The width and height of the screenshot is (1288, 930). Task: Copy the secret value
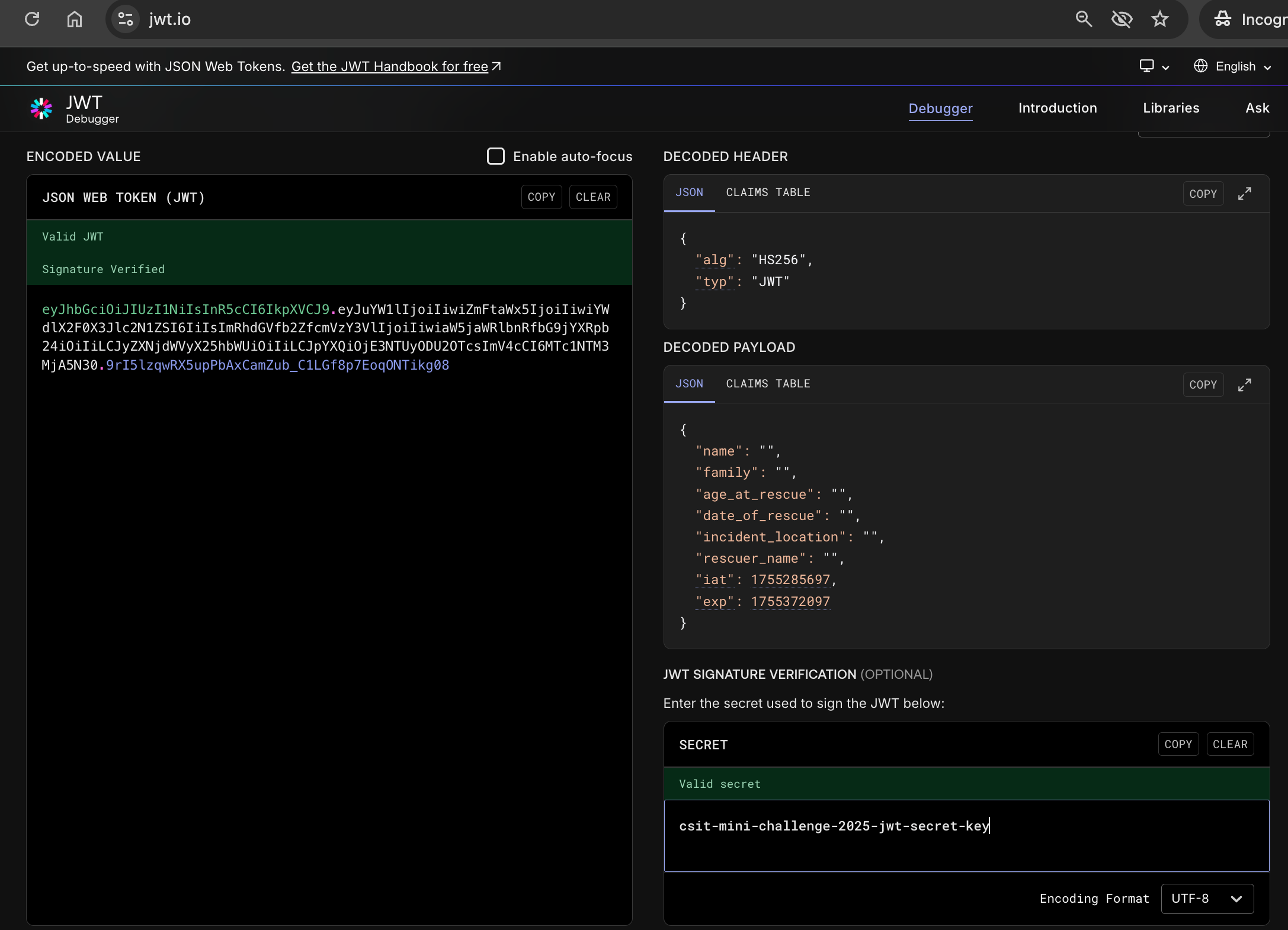[1178, 745]
